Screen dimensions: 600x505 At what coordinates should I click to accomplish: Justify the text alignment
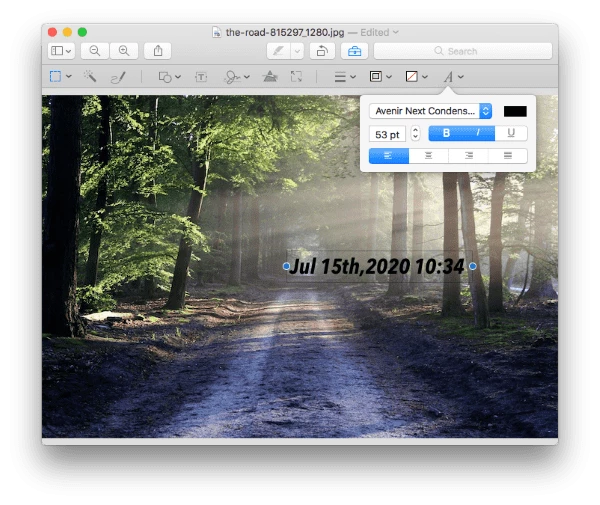click(x=508, y=156)
